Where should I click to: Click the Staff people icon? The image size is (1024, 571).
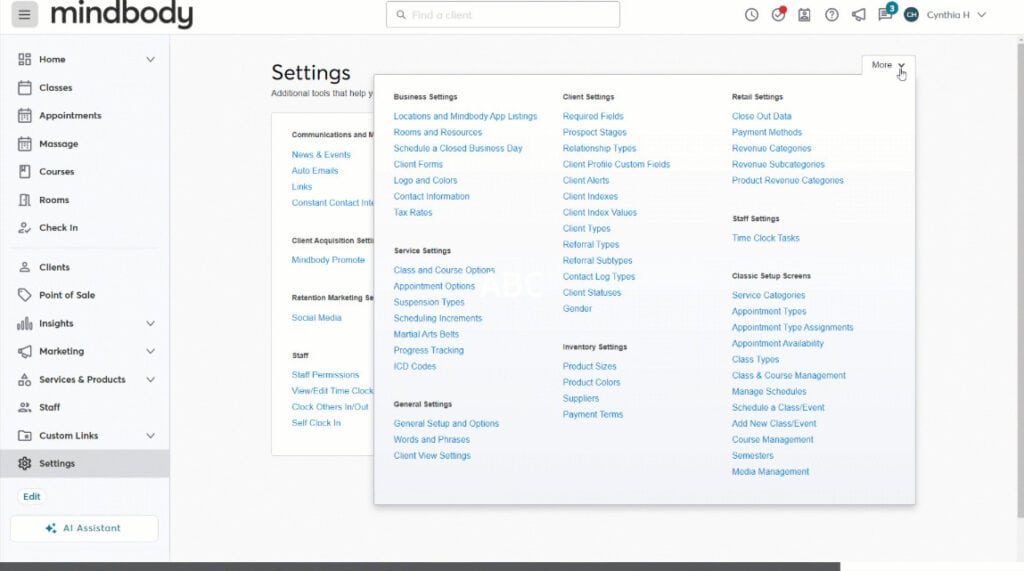pyautogui.click(x=25, y=407)
